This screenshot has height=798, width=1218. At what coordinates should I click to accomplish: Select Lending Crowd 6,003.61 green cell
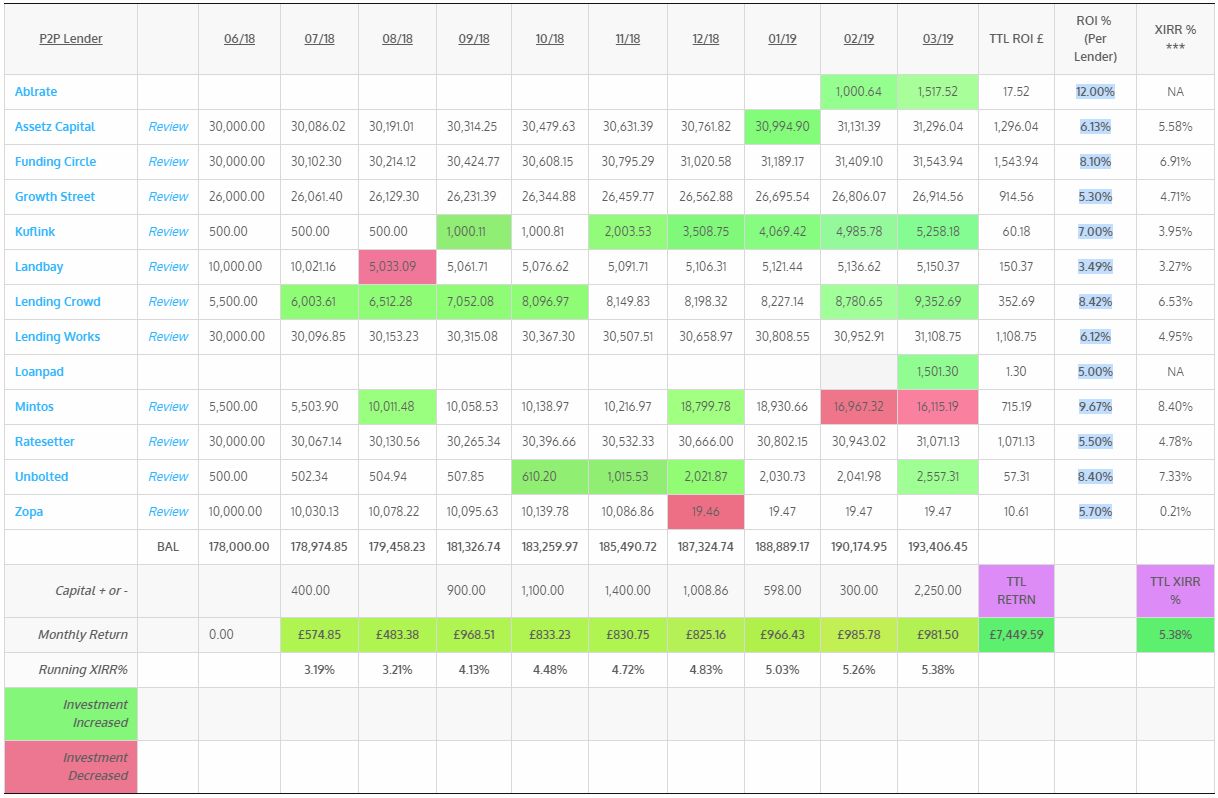(x=319, y=302)
